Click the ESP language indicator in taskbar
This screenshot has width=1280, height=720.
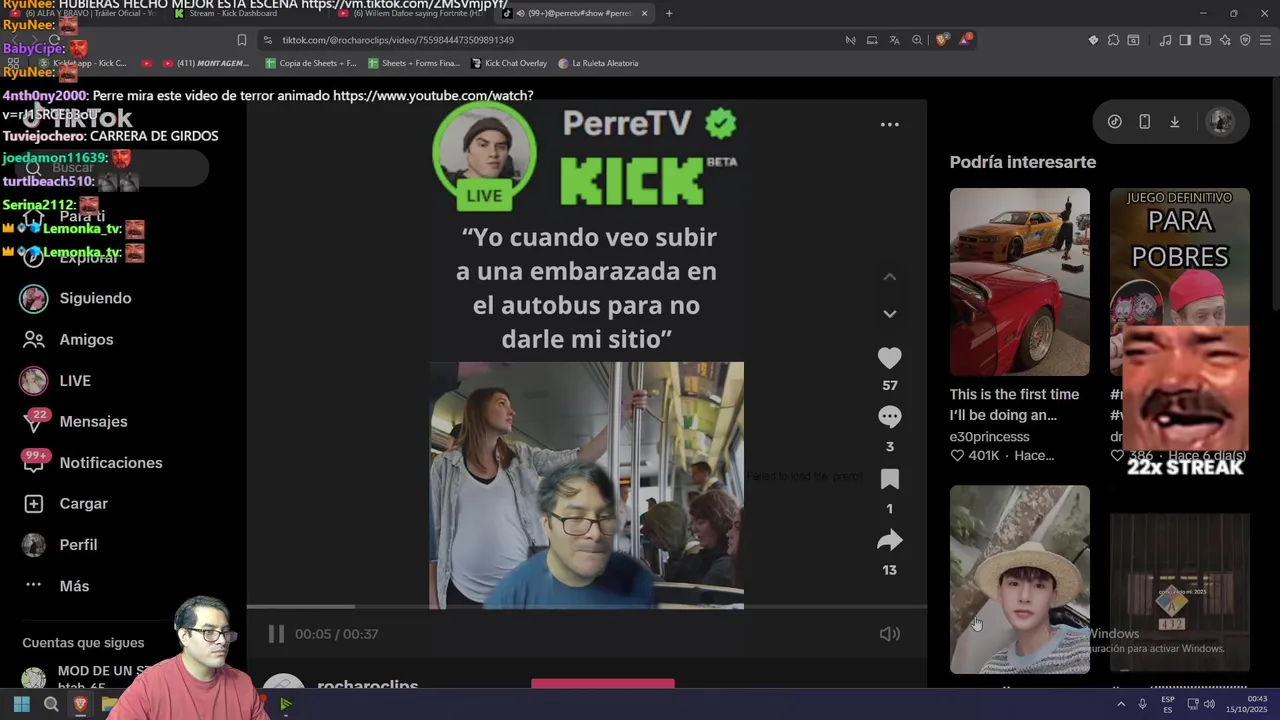1167,704
